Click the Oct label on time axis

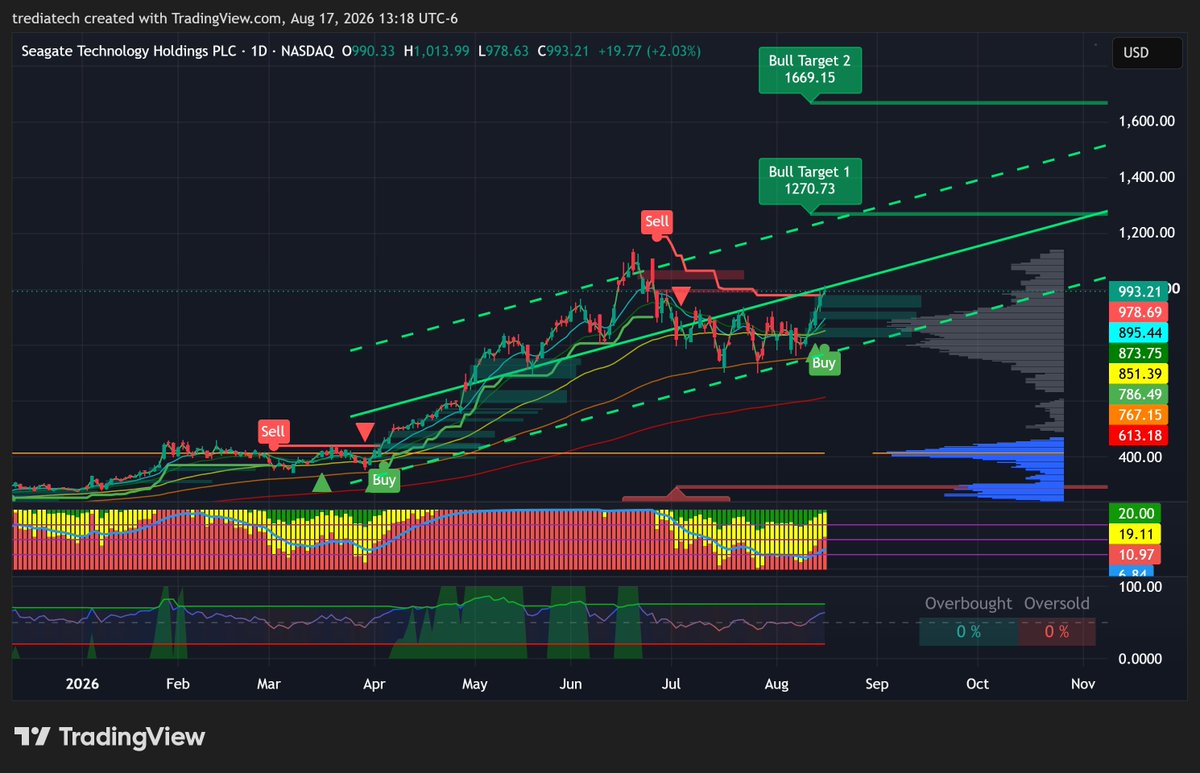978,685
